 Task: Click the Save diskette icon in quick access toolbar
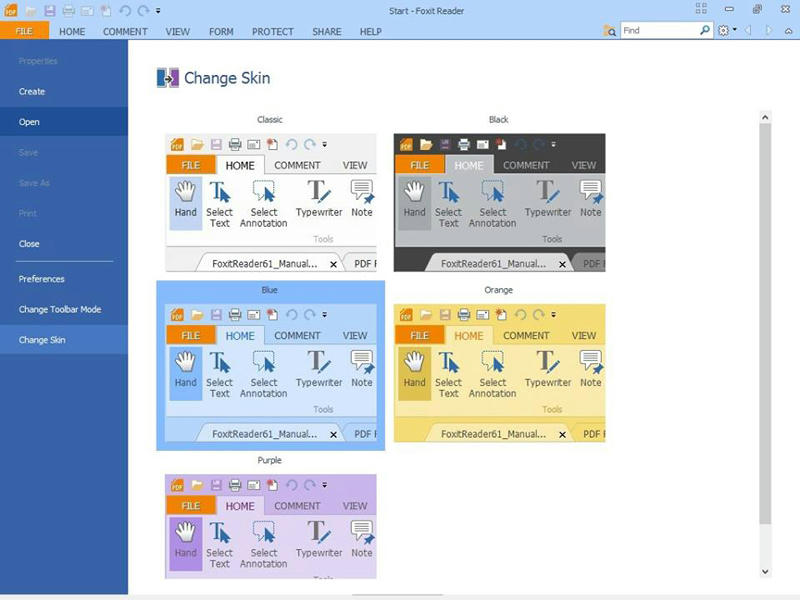point(49,11)
